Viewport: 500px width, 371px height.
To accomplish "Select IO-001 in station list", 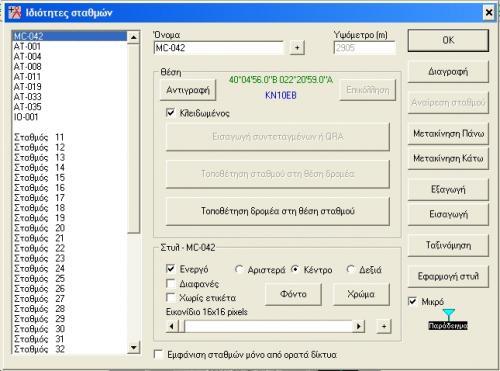I will coord(70,117).
